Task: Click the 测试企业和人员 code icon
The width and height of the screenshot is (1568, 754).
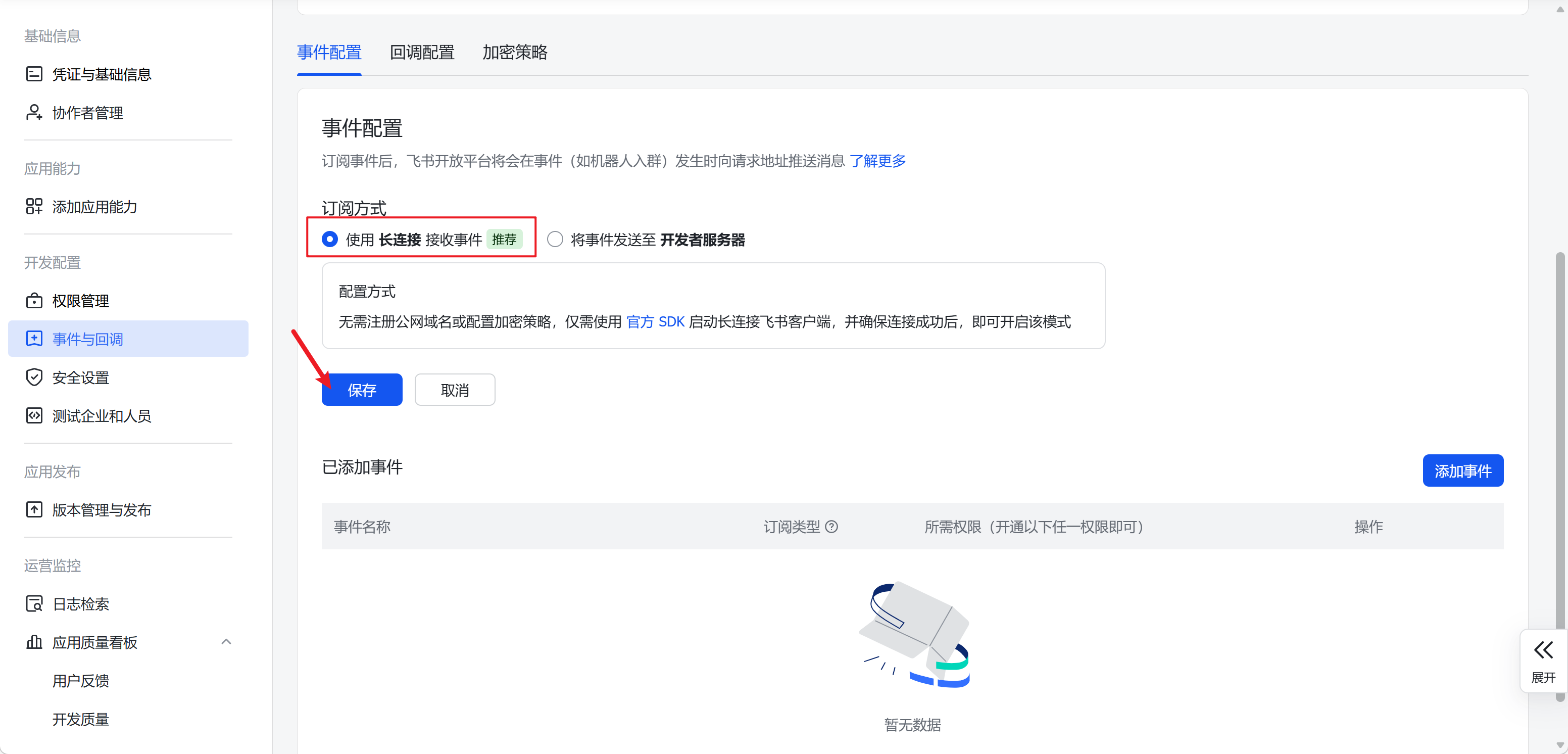Action: [34, 416]
